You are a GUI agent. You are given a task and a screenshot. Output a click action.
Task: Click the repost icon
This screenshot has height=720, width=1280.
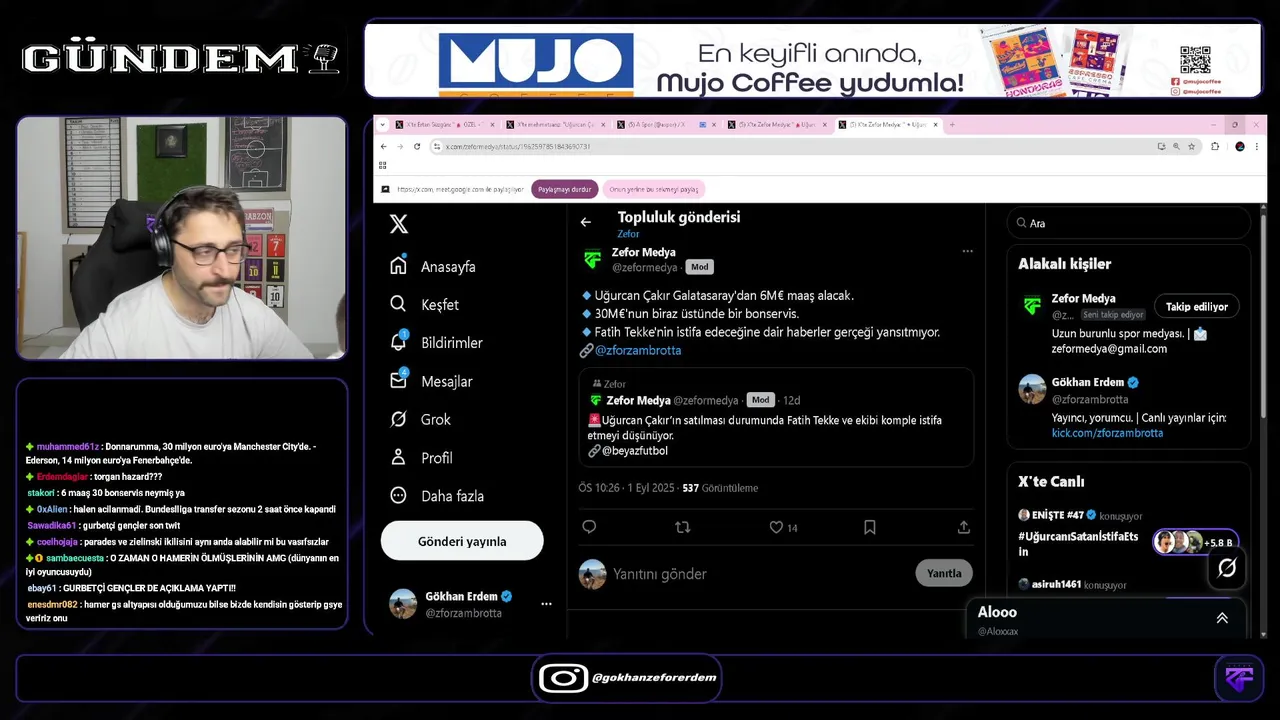click(x=682, y=527)
